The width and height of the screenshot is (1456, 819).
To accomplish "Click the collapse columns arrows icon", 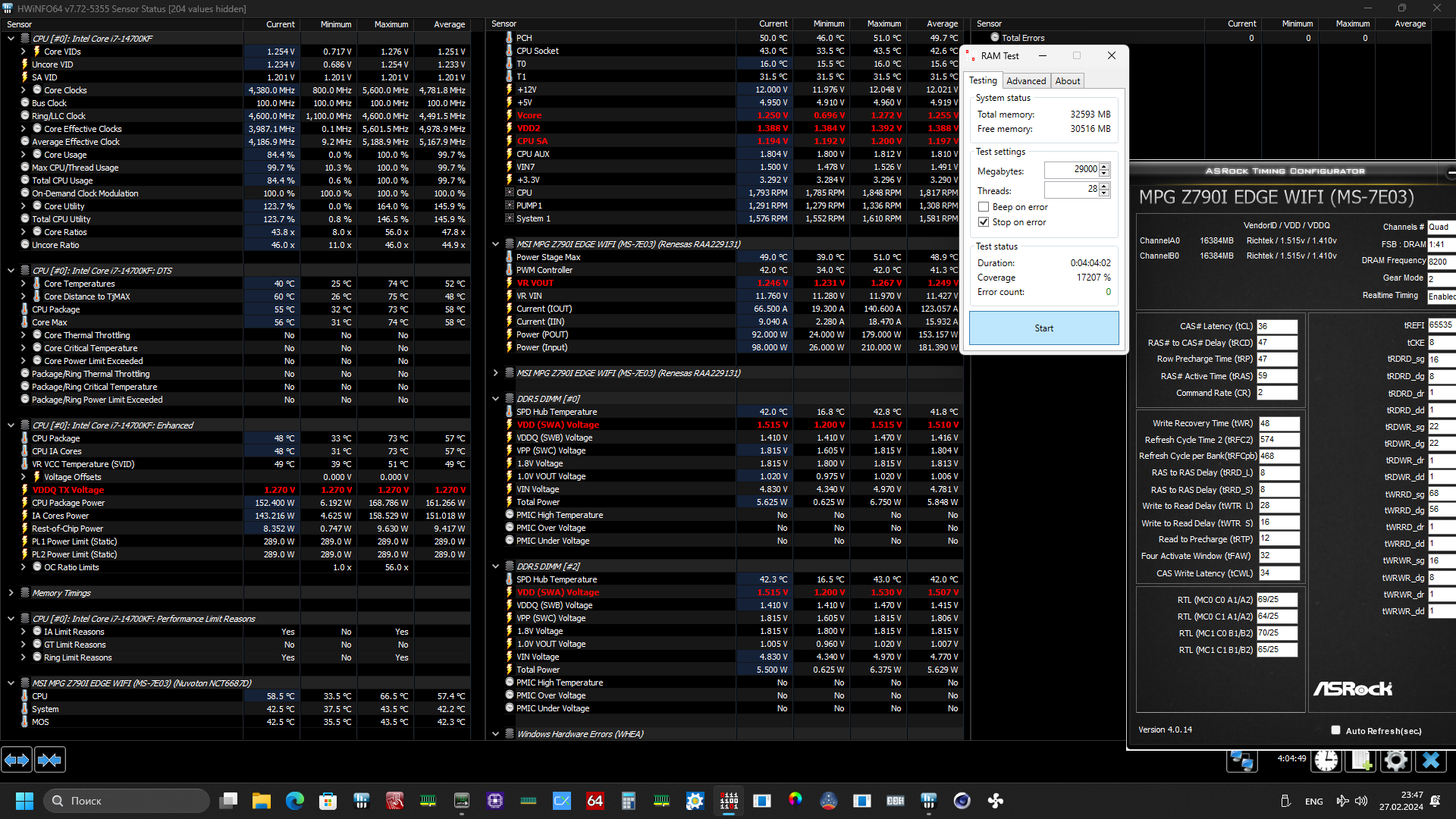I will 50,760.
